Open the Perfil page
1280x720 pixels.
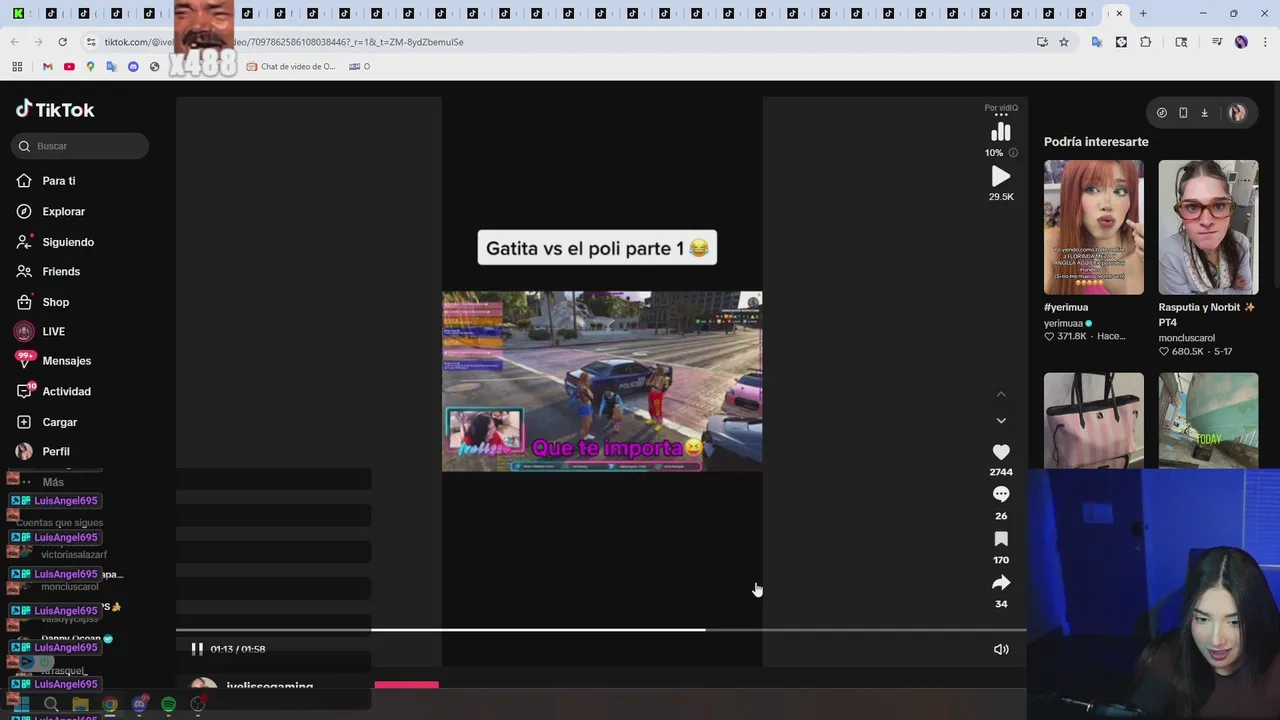(x=43, y=451)
